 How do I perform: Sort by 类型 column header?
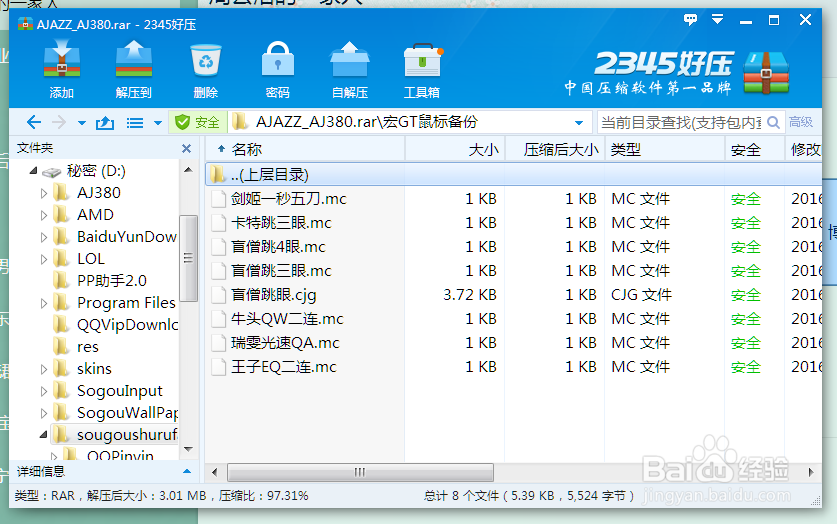coord(665,149)
